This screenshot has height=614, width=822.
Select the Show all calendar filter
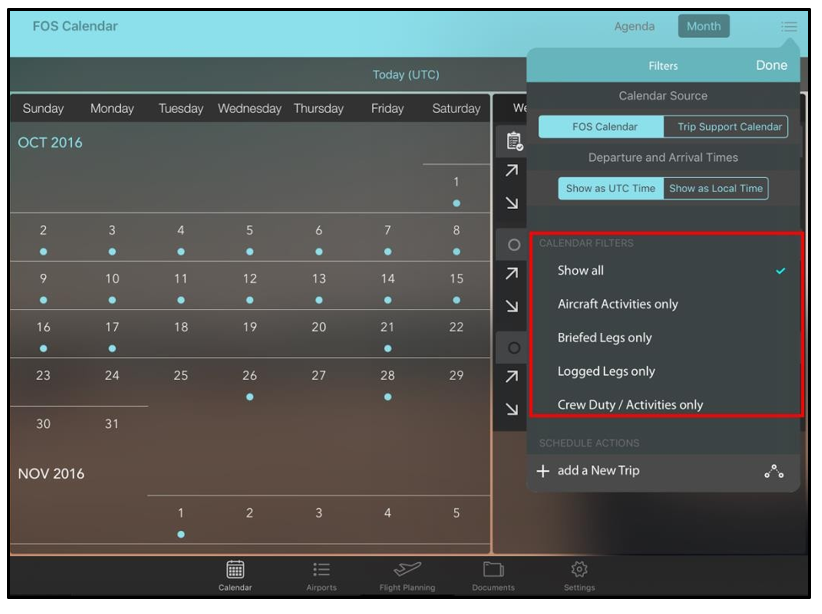(581, 271)
